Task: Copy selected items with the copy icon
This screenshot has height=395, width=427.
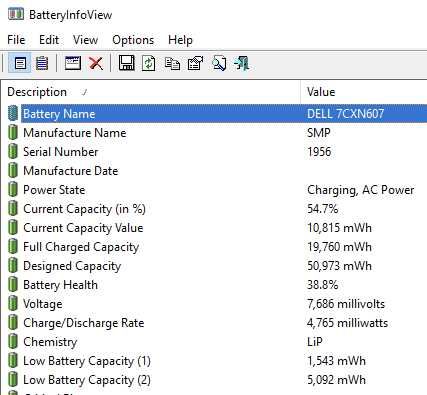Action: click(x=172, y=63)
